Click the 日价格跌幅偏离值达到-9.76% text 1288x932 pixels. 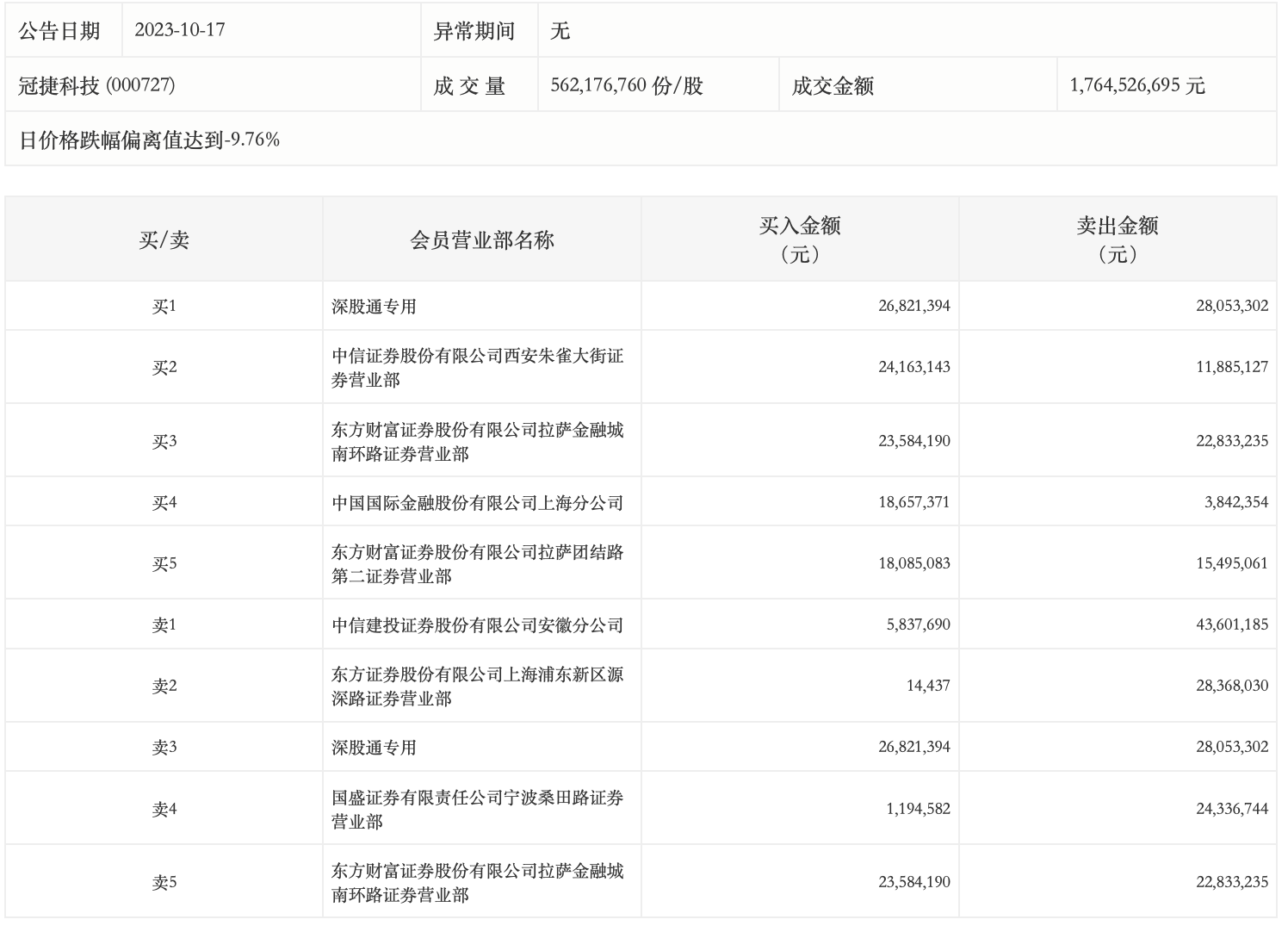point(150,140)
